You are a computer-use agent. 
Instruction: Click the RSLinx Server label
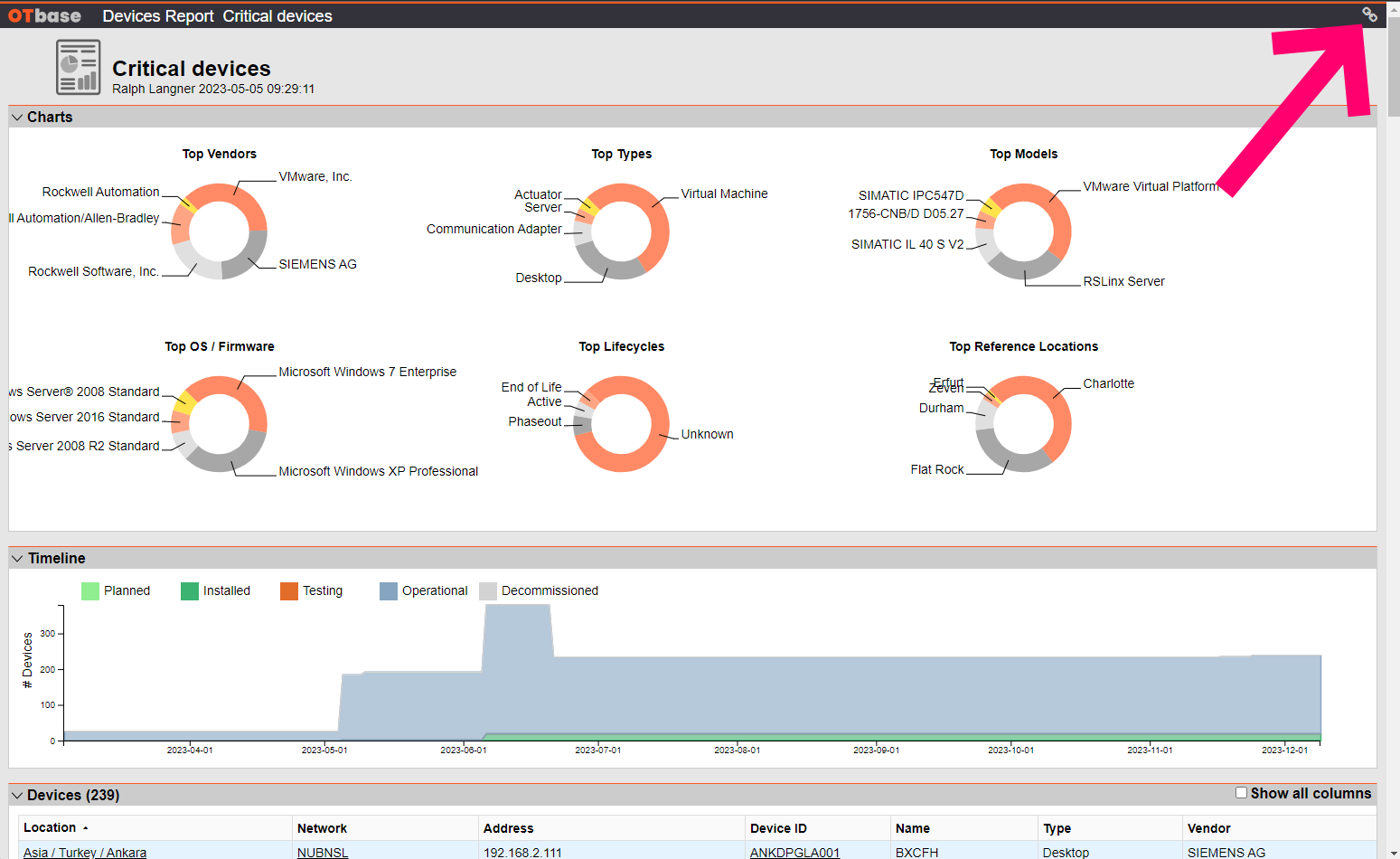tap(1123, 281)
